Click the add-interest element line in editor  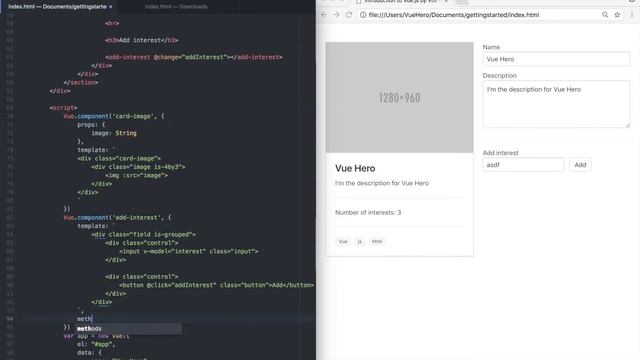(193, 57)
